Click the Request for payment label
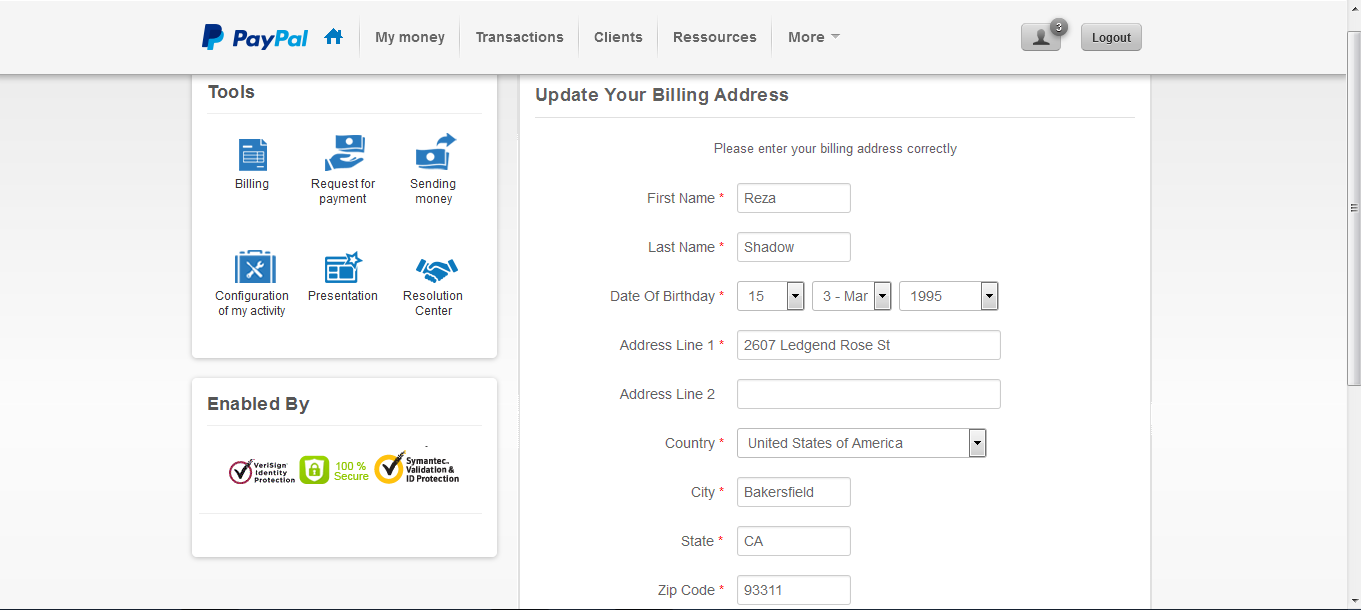 [x=343, y=191]
